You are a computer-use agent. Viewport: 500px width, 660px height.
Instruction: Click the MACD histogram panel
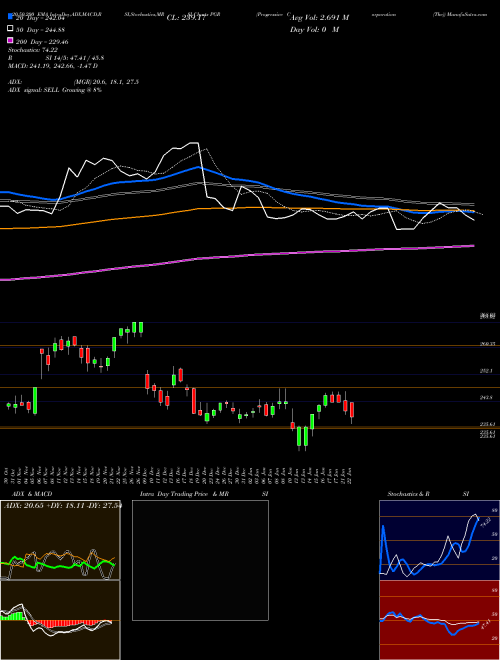[60, 620]
